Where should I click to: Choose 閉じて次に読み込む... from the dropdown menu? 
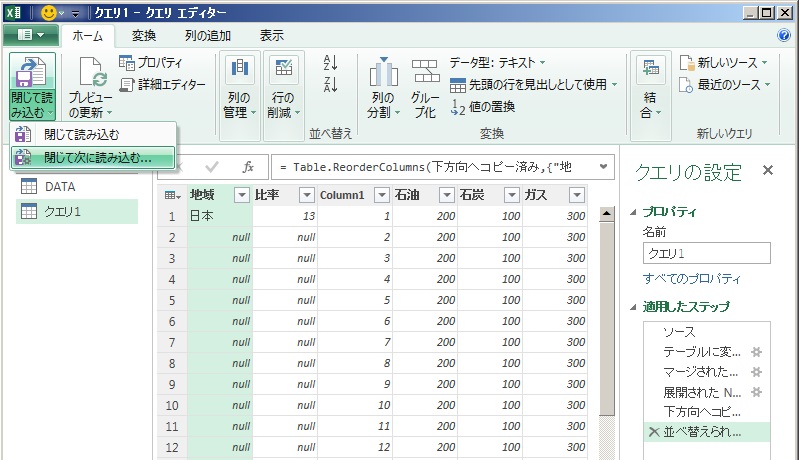[x=93, y=157]
